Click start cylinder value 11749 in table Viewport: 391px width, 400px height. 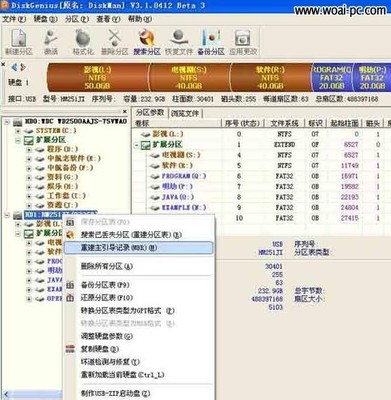(349, 166)
